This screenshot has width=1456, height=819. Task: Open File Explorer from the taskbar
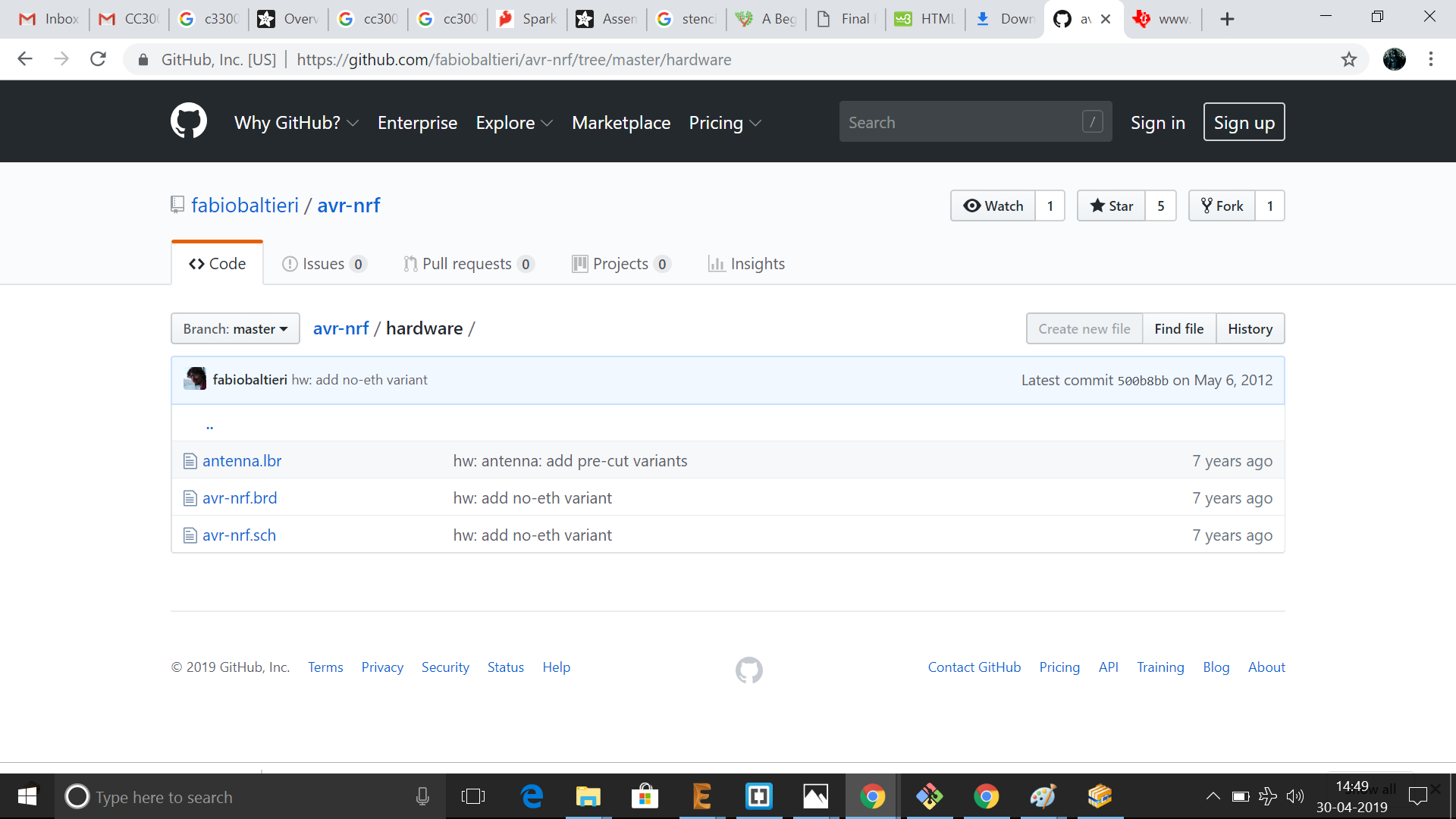[588, 796]
